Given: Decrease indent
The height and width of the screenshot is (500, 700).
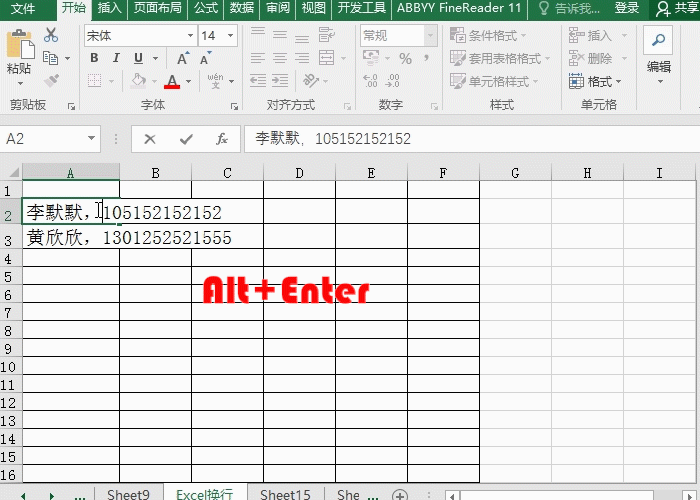Looking at the screenshot, I should pyautogui.click(x=258, y=81).
